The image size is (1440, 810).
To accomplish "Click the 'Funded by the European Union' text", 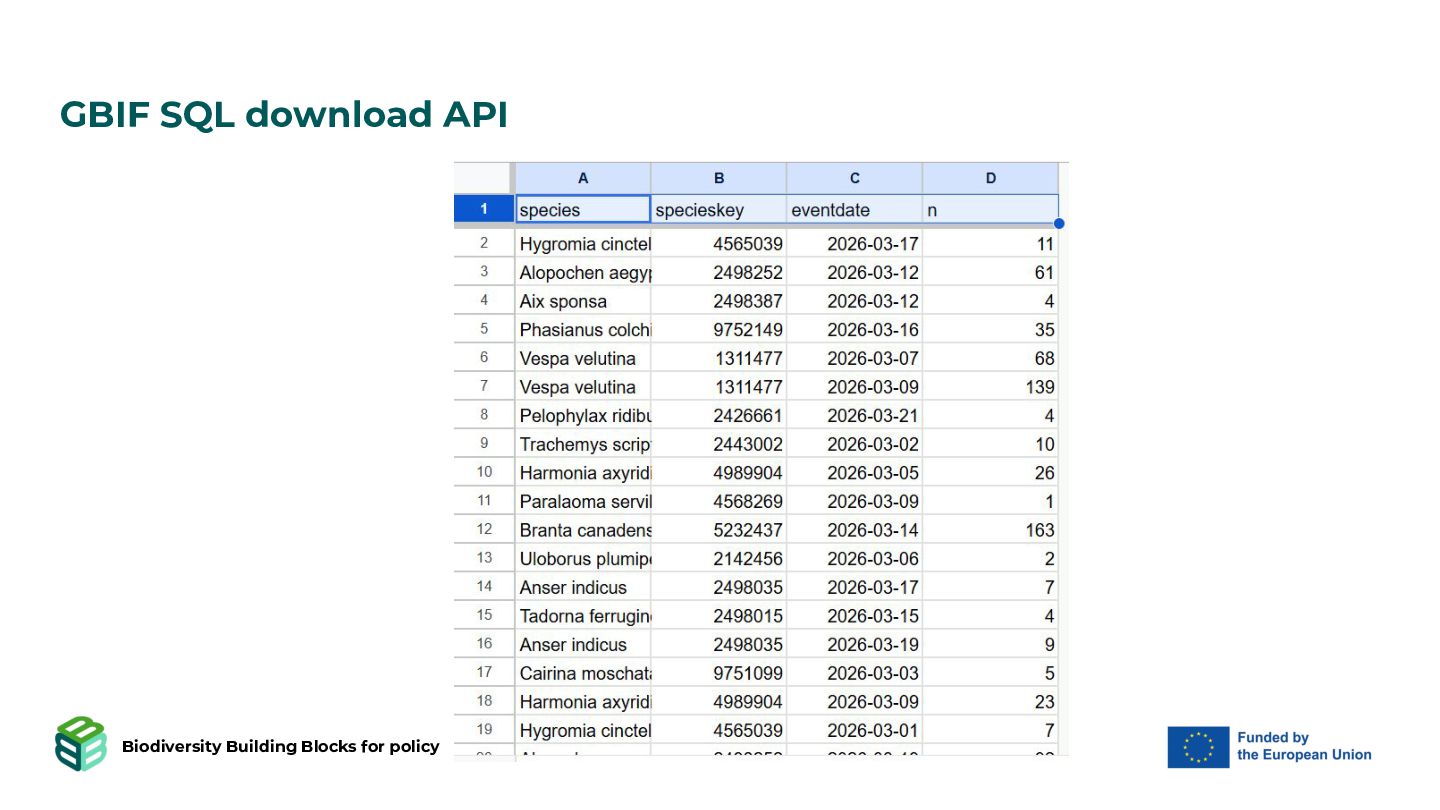I will (1304, 746).
